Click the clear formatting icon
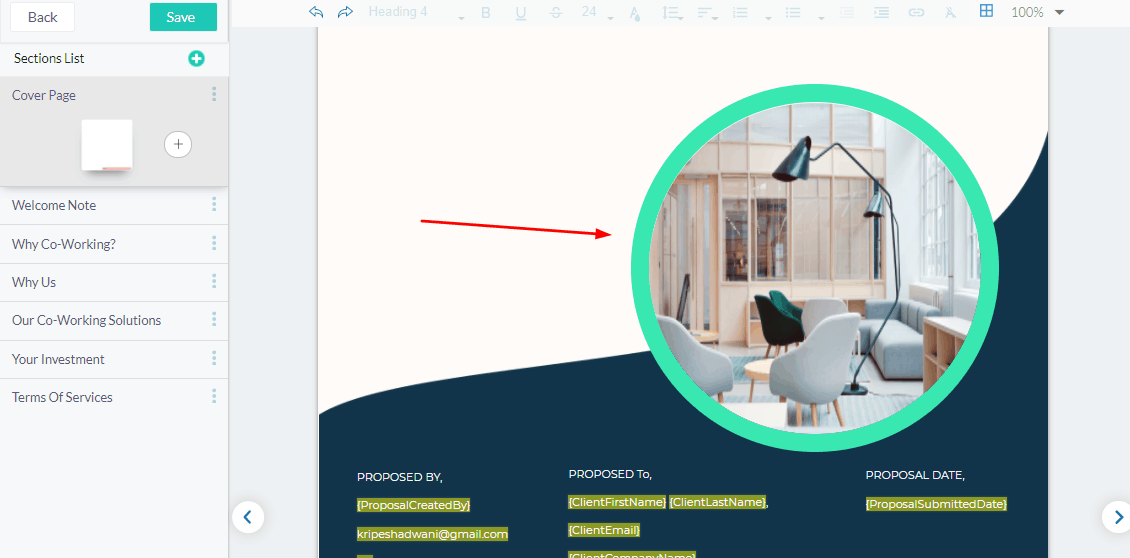This screenshot has height=558, width=1130. coord(951,12)
